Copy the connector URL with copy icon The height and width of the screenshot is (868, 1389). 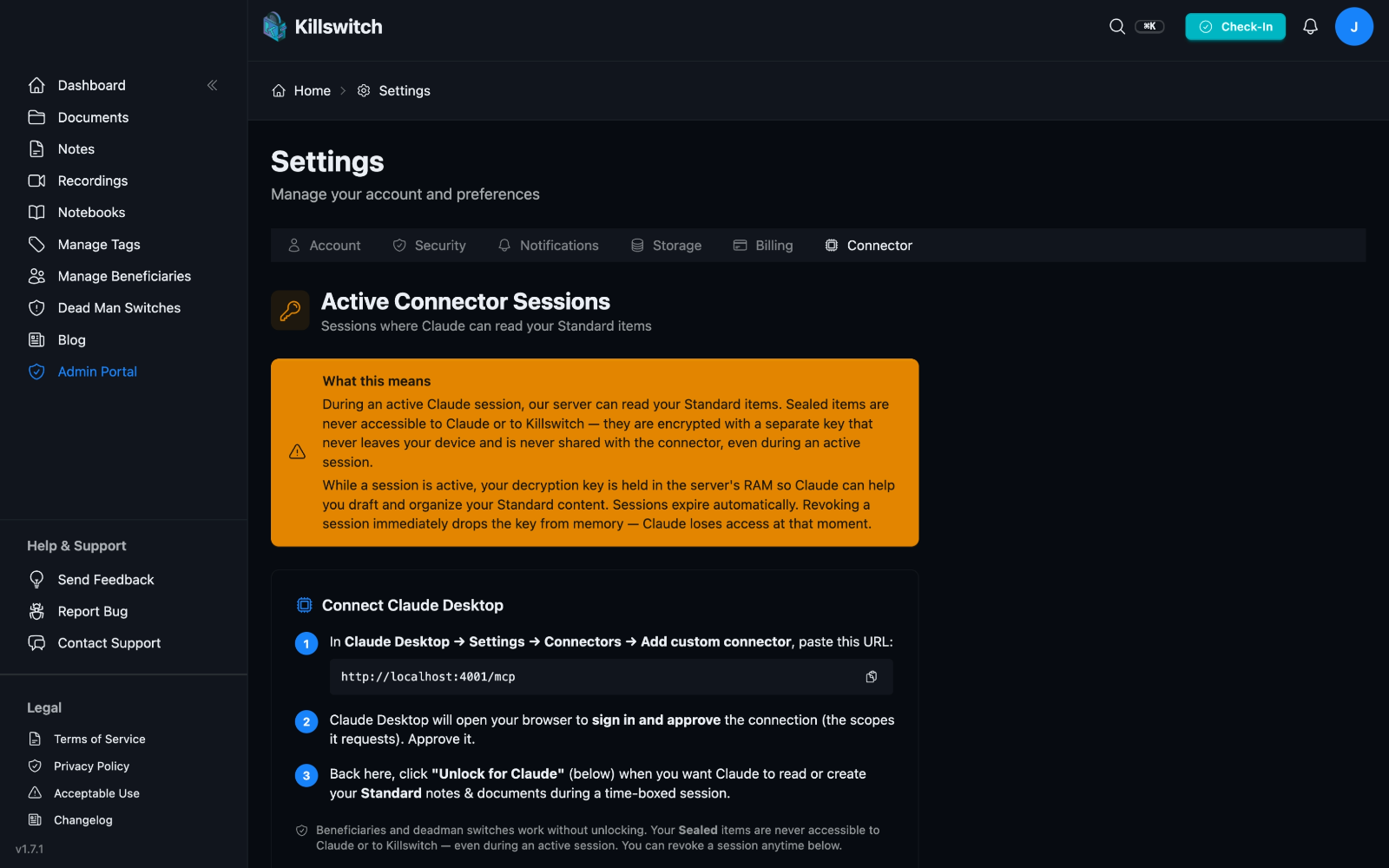coord(872,677)
